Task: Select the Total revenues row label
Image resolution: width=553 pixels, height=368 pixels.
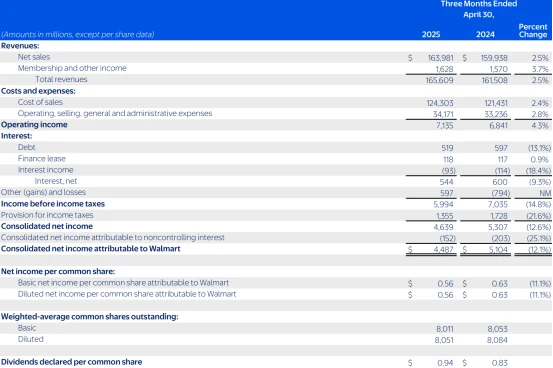Action: point(61,79)
